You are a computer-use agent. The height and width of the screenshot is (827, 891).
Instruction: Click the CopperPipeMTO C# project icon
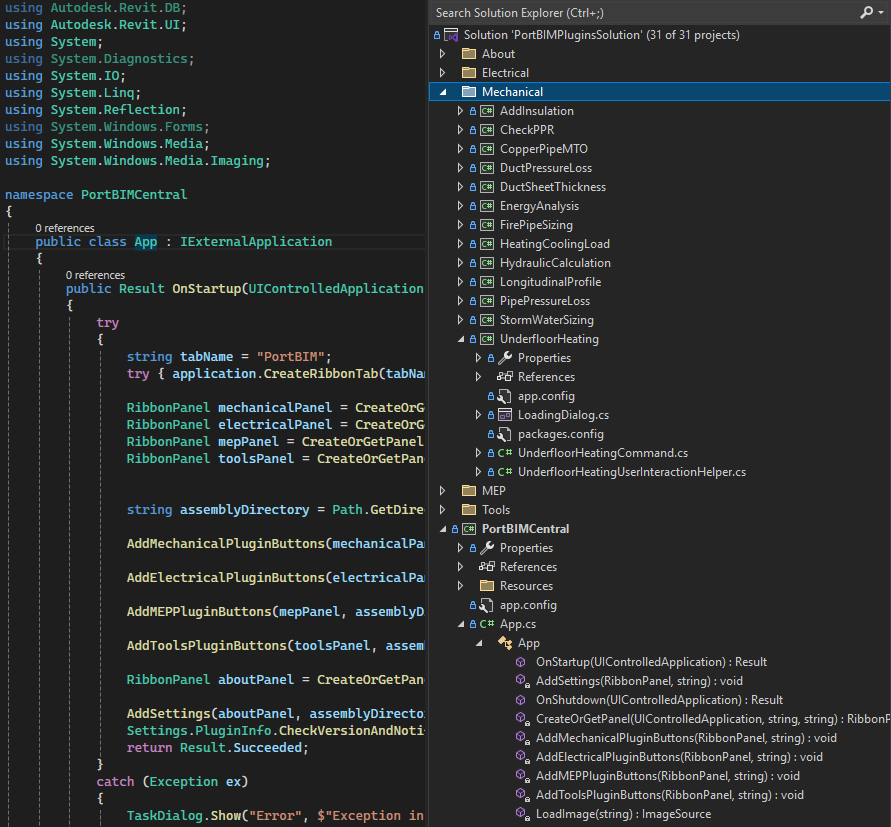click(x=487, y=149)
